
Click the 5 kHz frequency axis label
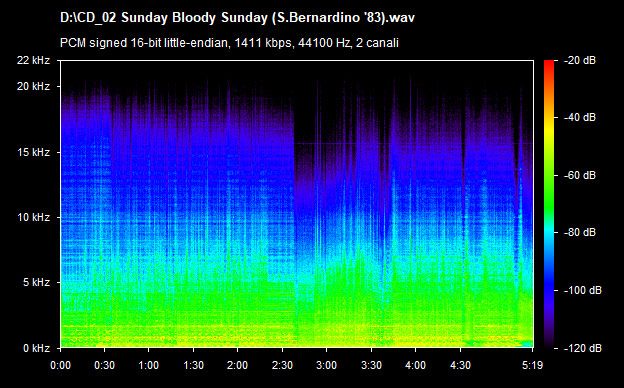pos(36,283)
